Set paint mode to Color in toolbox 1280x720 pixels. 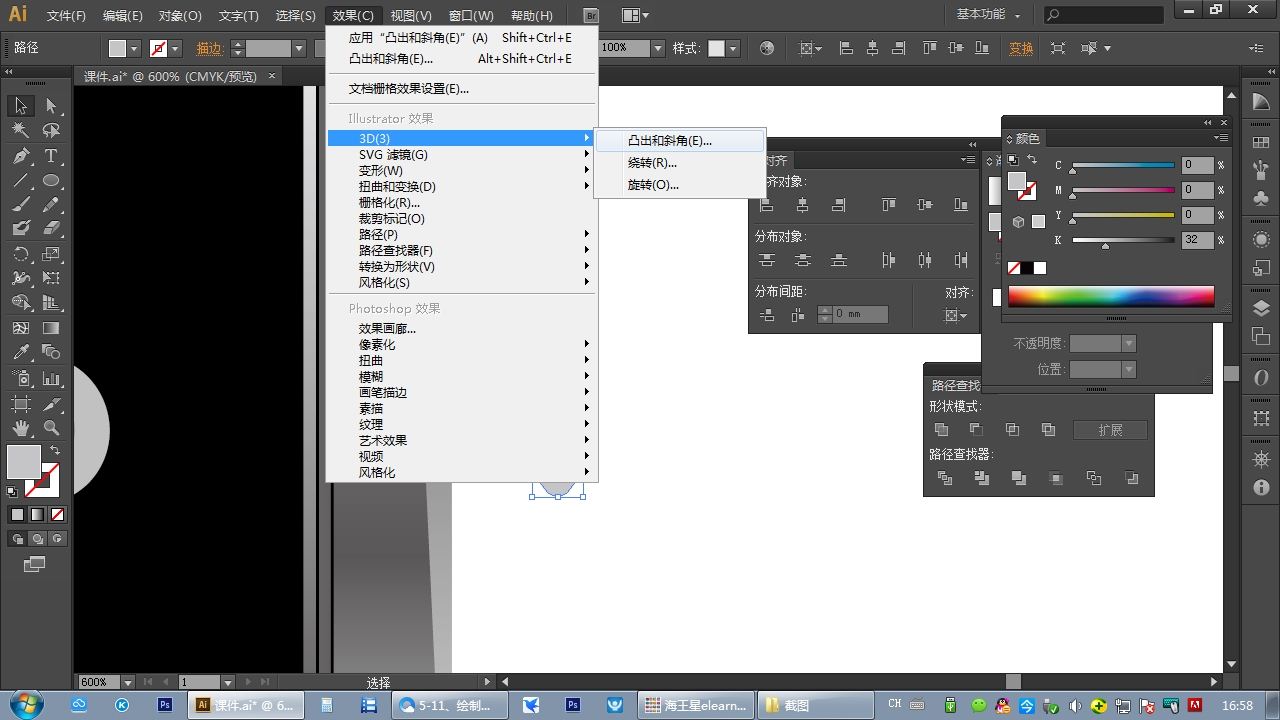coord(17,515)
